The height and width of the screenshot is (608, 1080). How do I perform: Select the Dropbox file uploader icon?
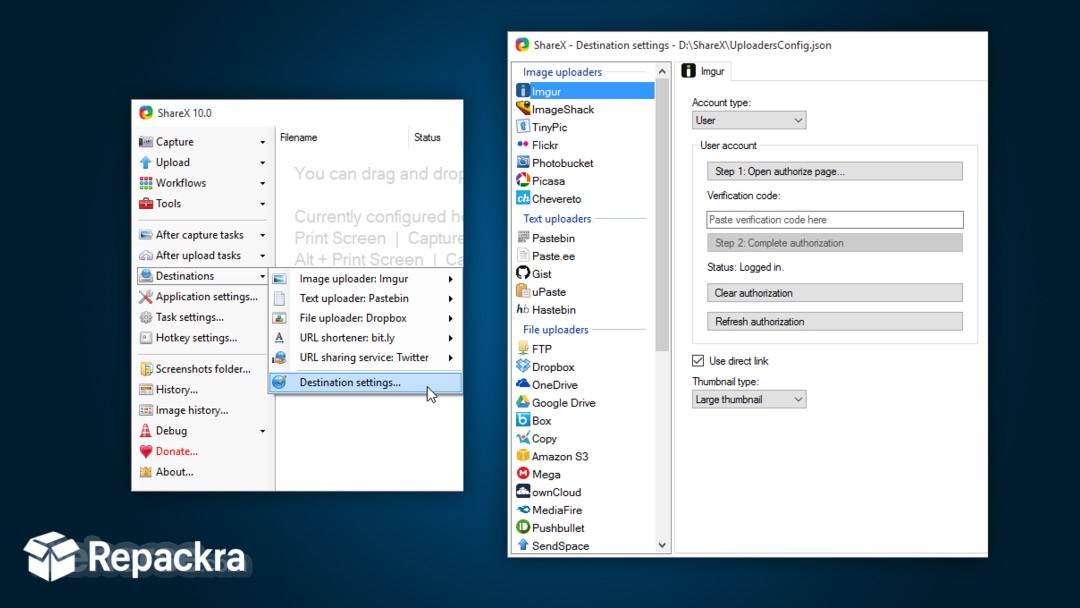coord(523,366)
